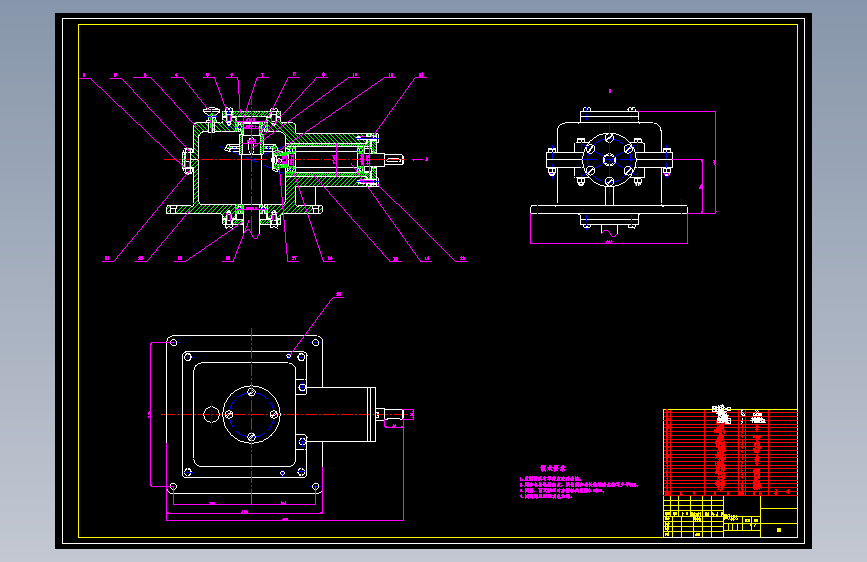The width and height of the screenshot is (867, 562).
Task: Click the red parts list table
Action: pyautogui.click(x=730, y=452)
